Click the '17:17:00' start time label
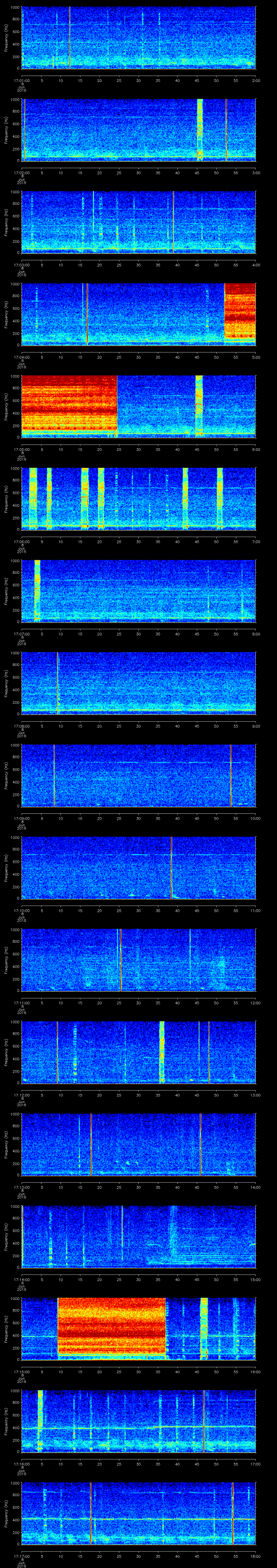This screenshot has height=1568, width=277. tap(21, 1556)
